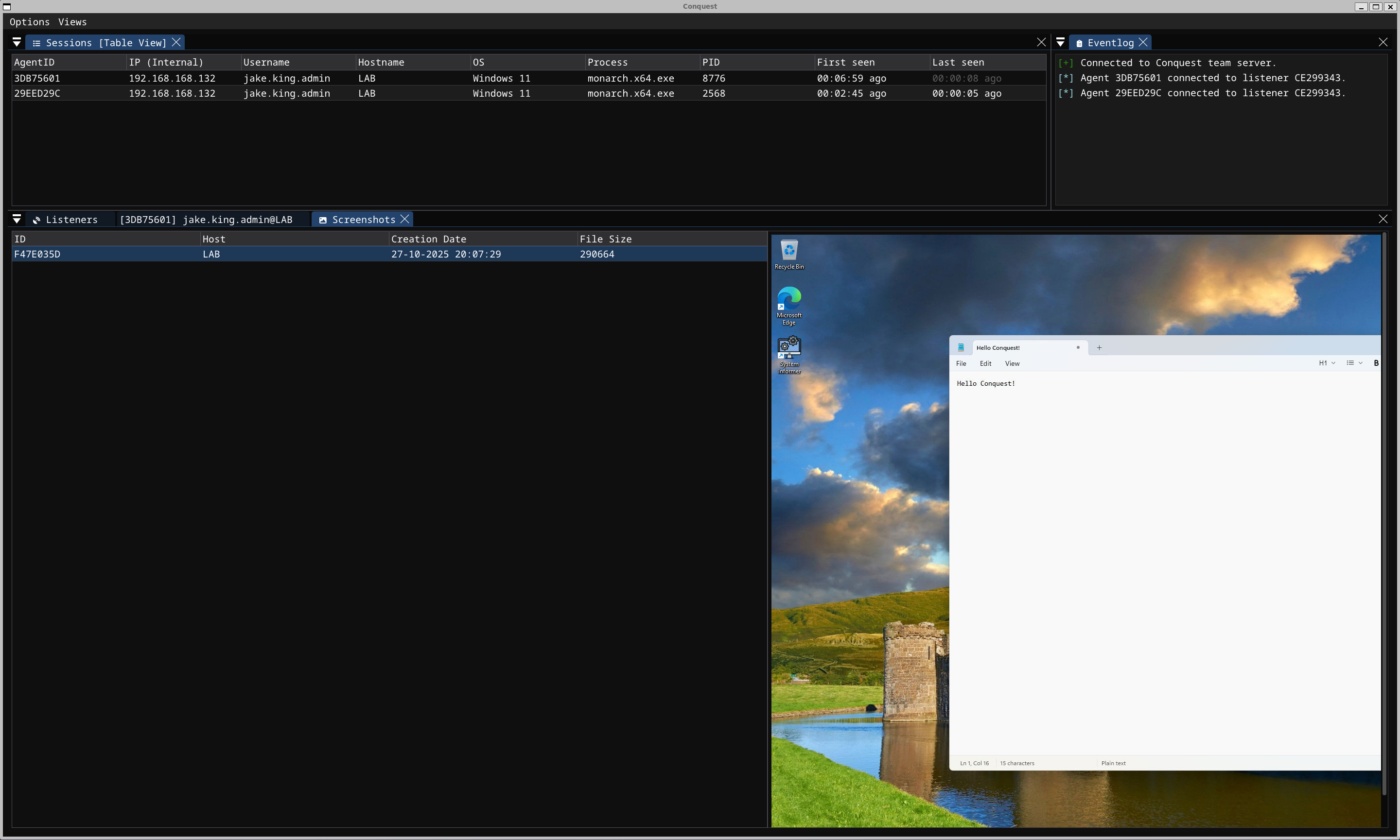Click the Notepad icon beside Hello Conquest! tab
The image size is (1400, 840).
(x=961, y=347)
